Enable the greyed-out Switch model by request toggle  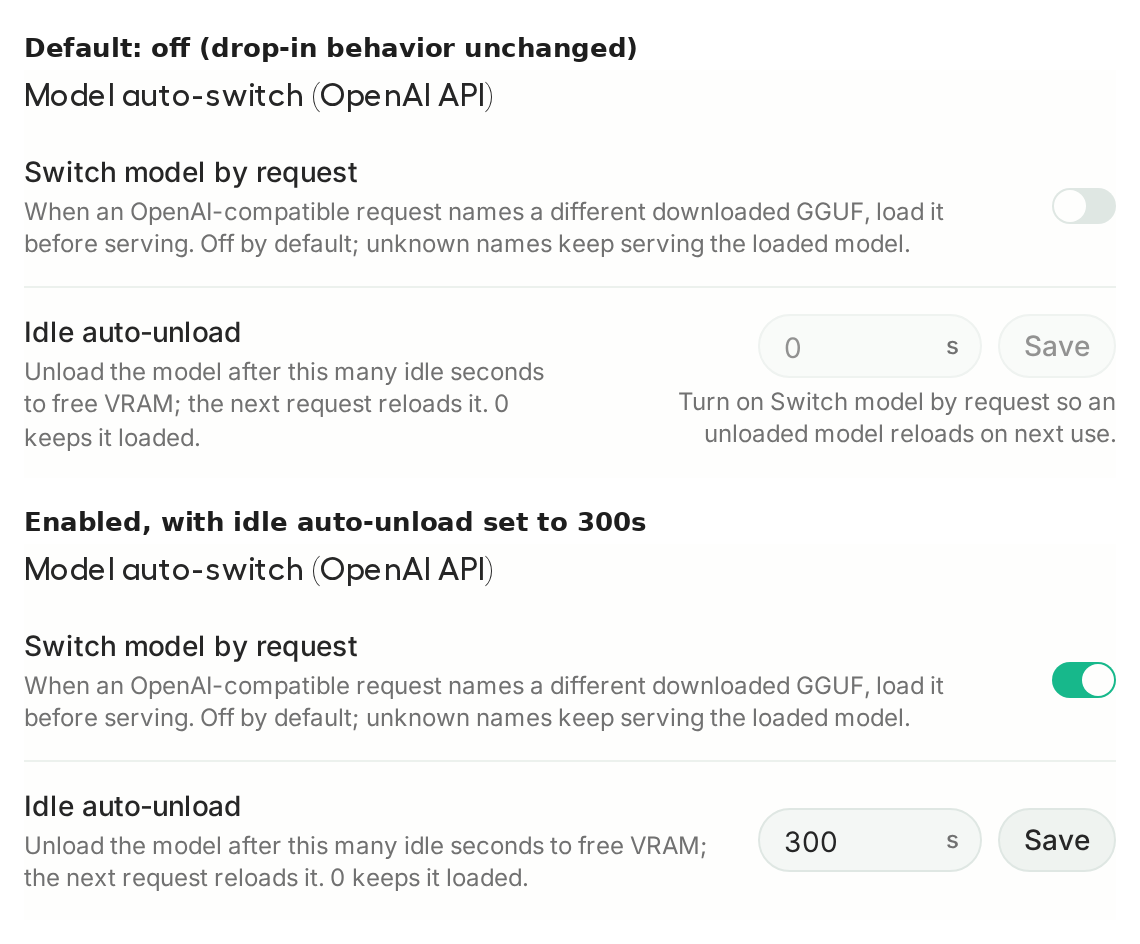pyautogui.click(x=1083, y=207)
